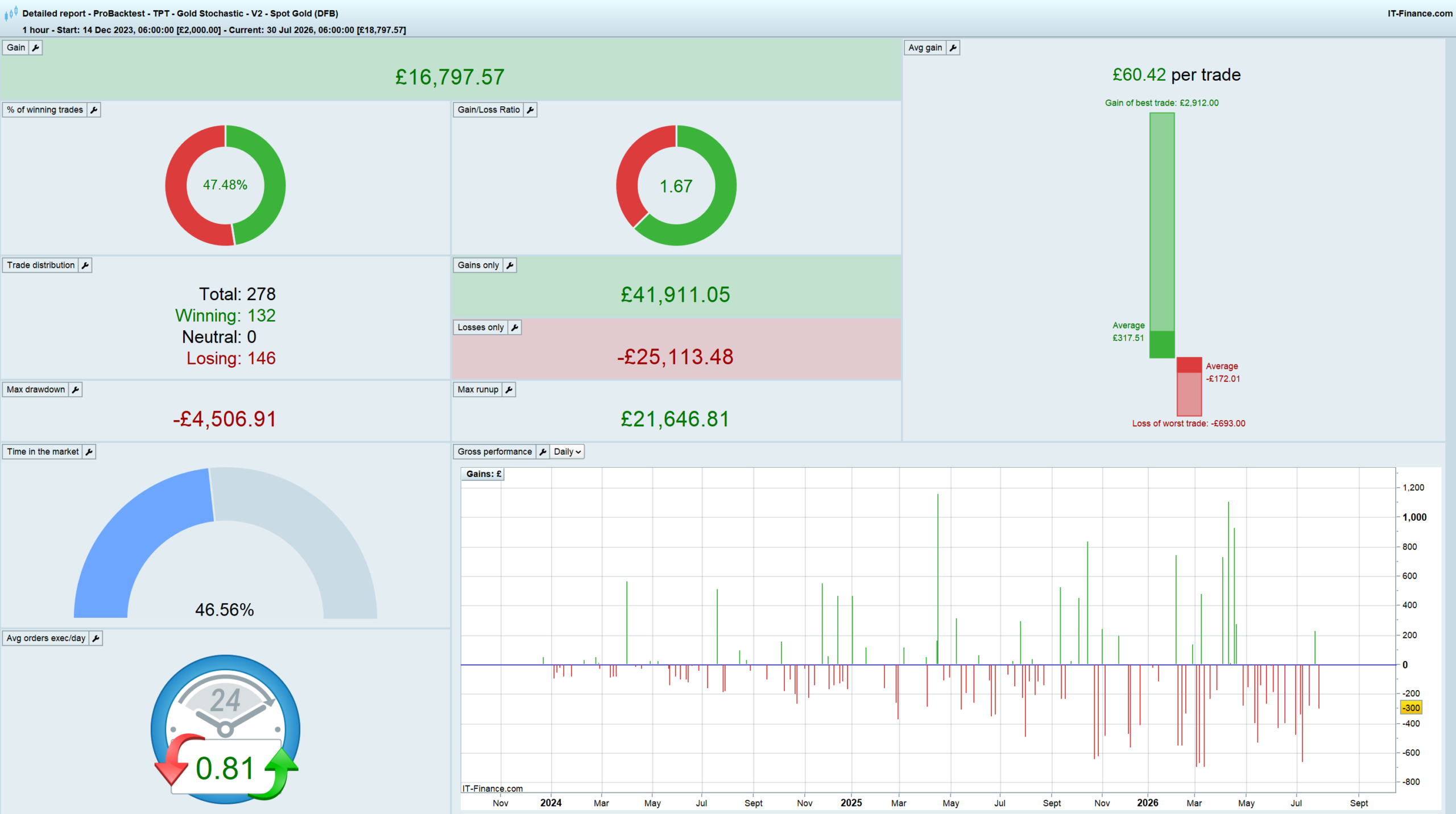The image size is (1456, 814).
Task: Click the Gross performance label
Action: pyautogui.click(x=495, y=452)
